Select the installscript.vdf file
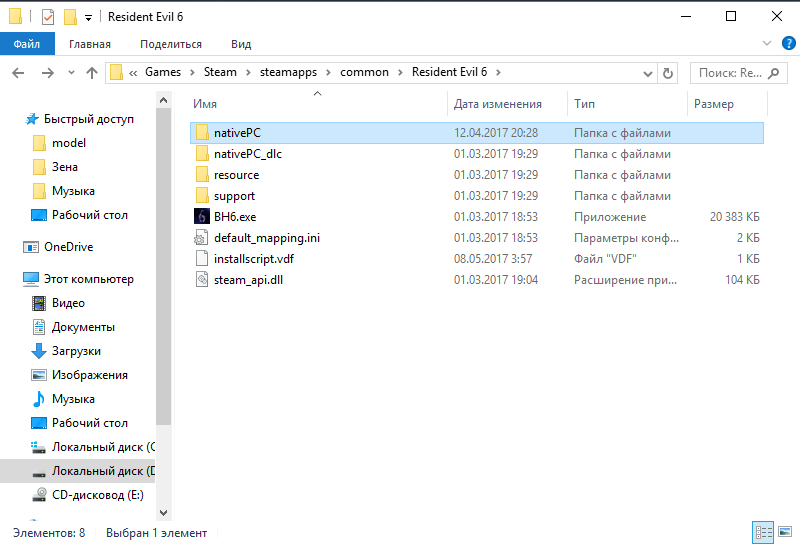Image resolution: width=800 pixels, height=544 pixels. (477, 259)
